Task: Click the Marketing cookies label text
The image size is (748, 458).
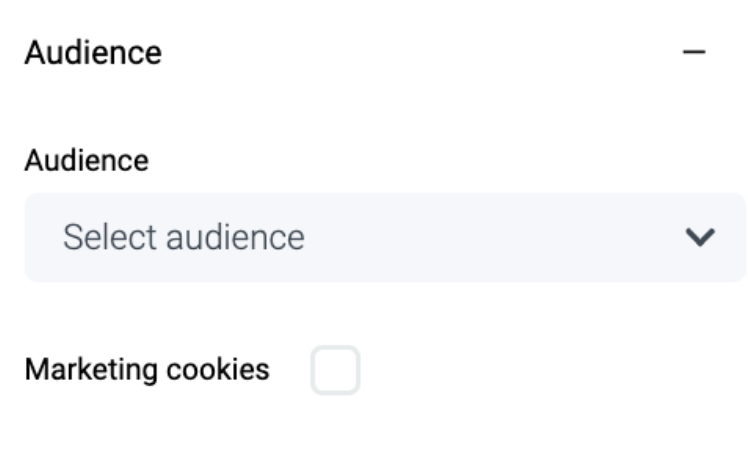Action: (147, 370)
